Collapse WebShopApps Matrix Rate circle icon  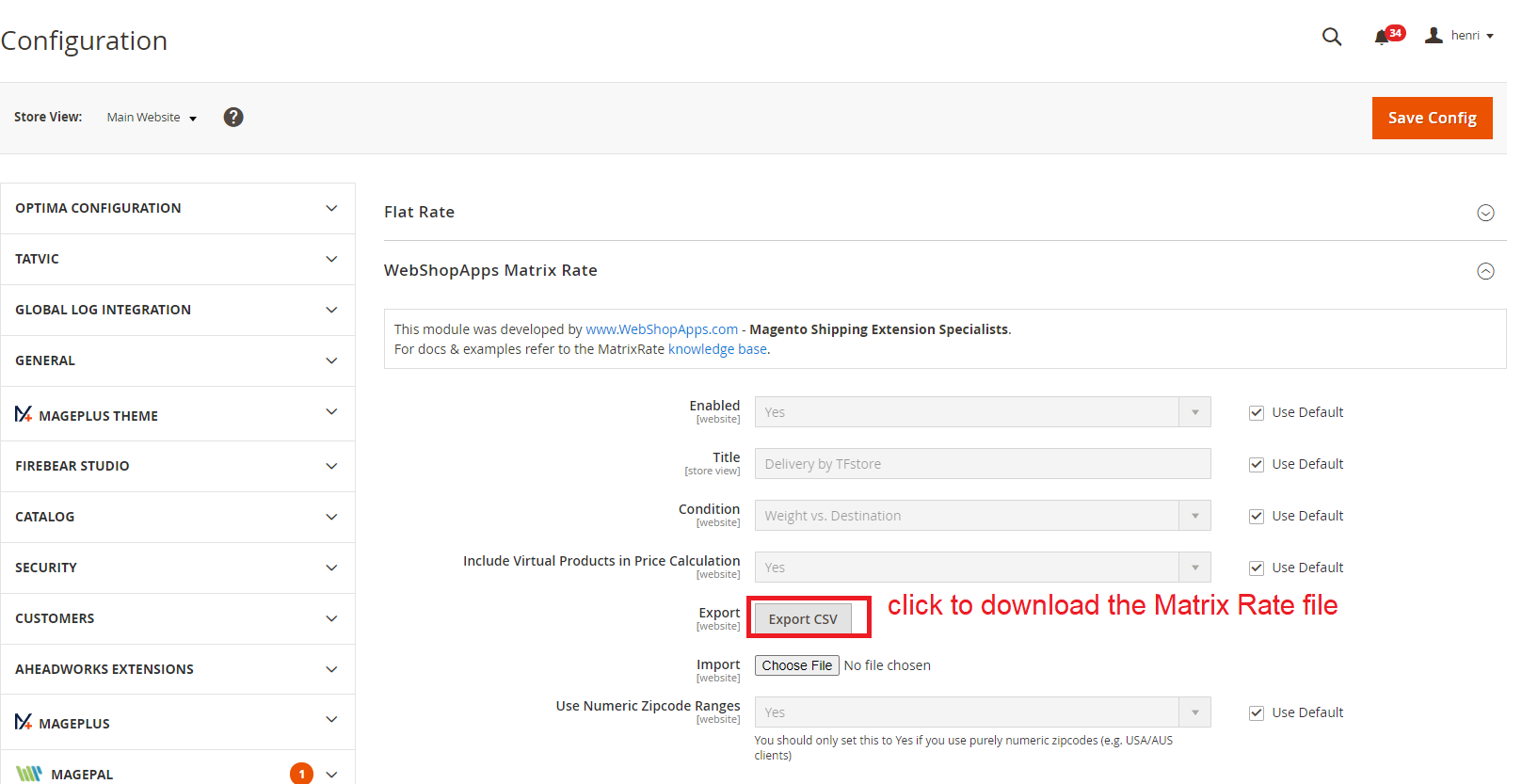pyautogui.click(x=1485, y=271)
